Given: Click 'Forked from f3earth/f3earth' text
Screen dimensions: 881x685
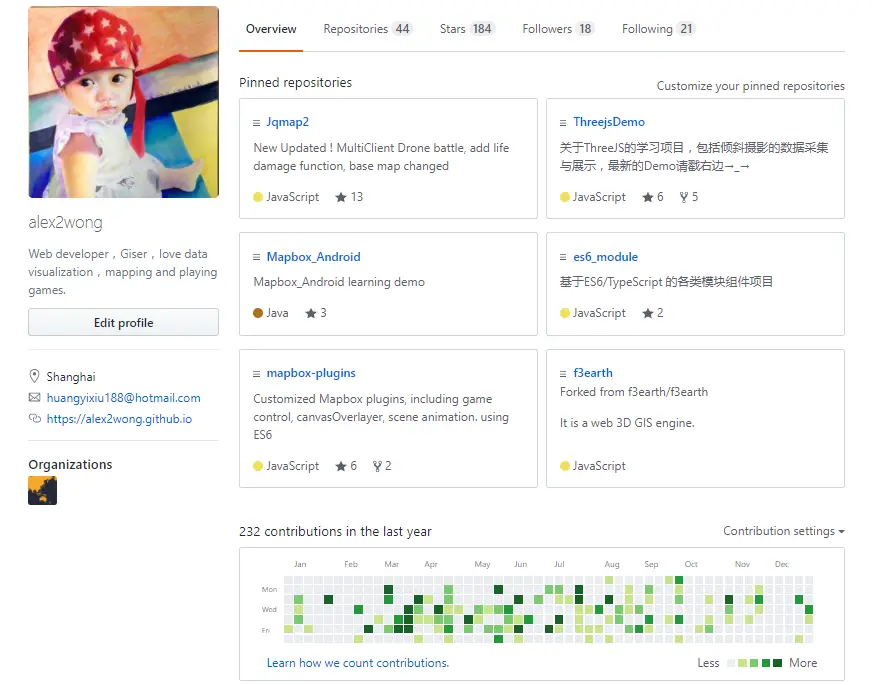Looking at the screenshot, I should (634, 392).
